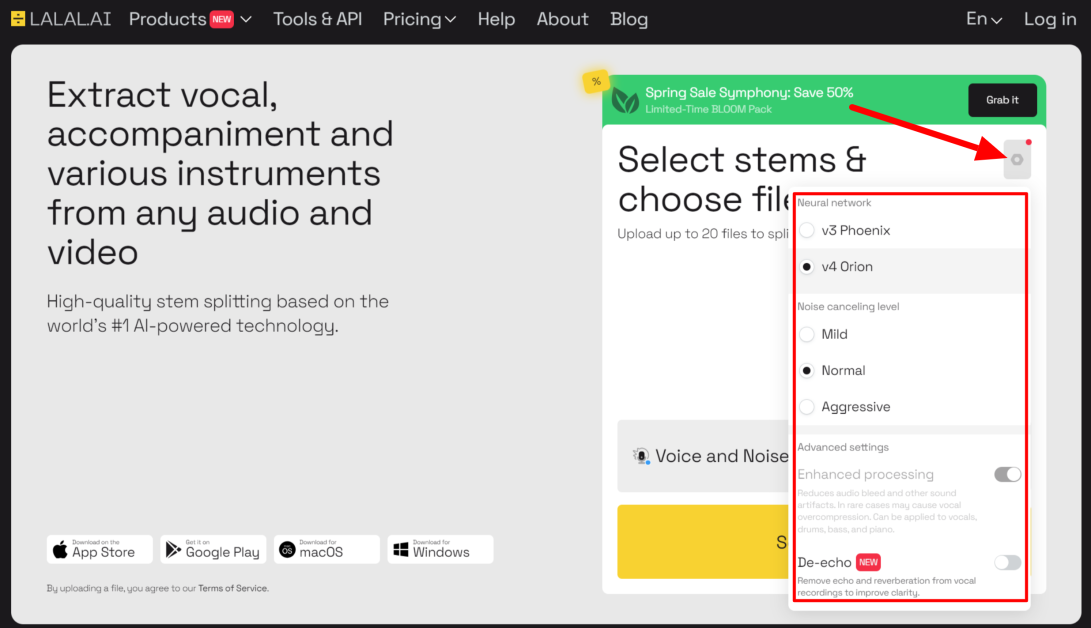Select the v3 Phoenix neural network
The image size is (1091, 628).
(x=806, y=230)
